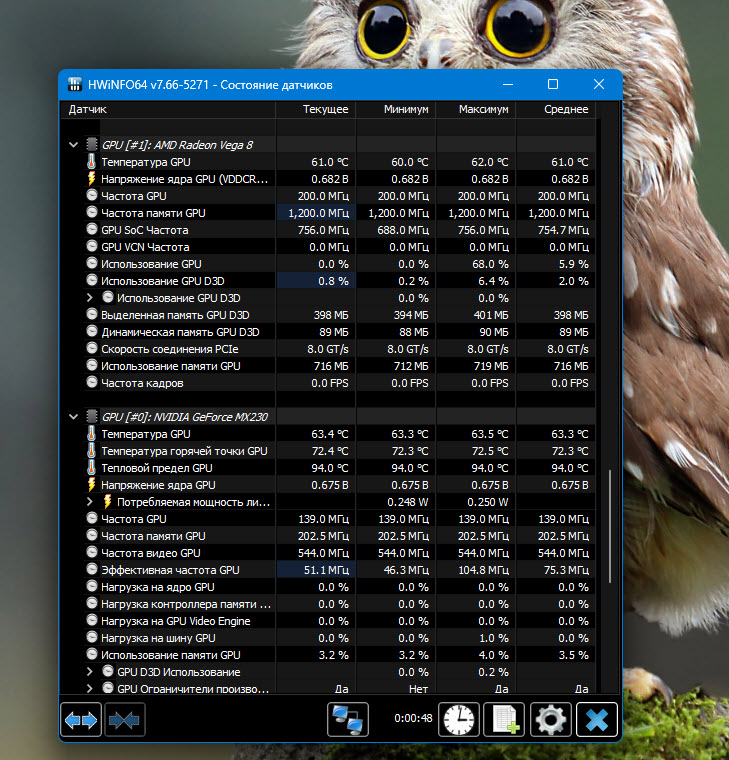Click the Минимум column header
The width and height of the screenshot is (729, 760).
point(396,109)
